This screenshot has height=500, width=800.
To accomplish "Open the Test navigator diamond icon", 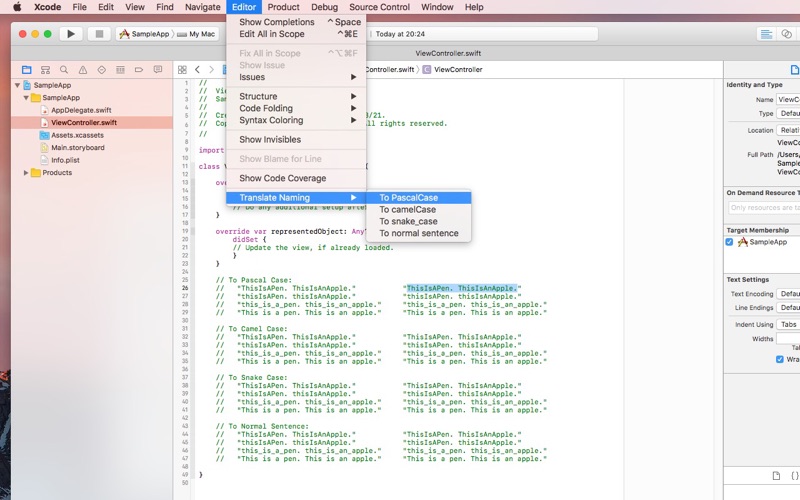I will [102, 70].
